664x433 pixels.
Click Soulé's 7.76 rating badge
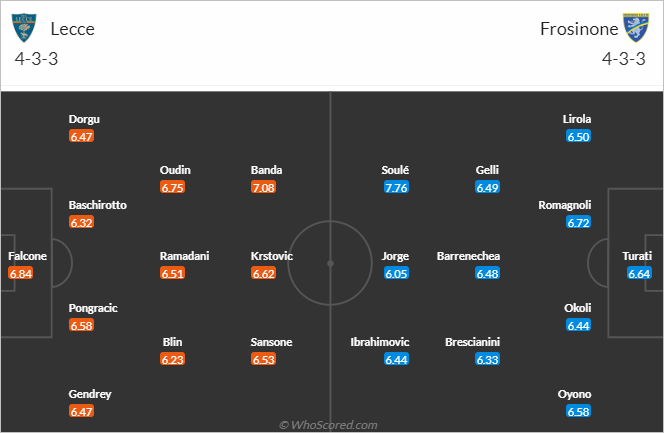tap(396, 187)
